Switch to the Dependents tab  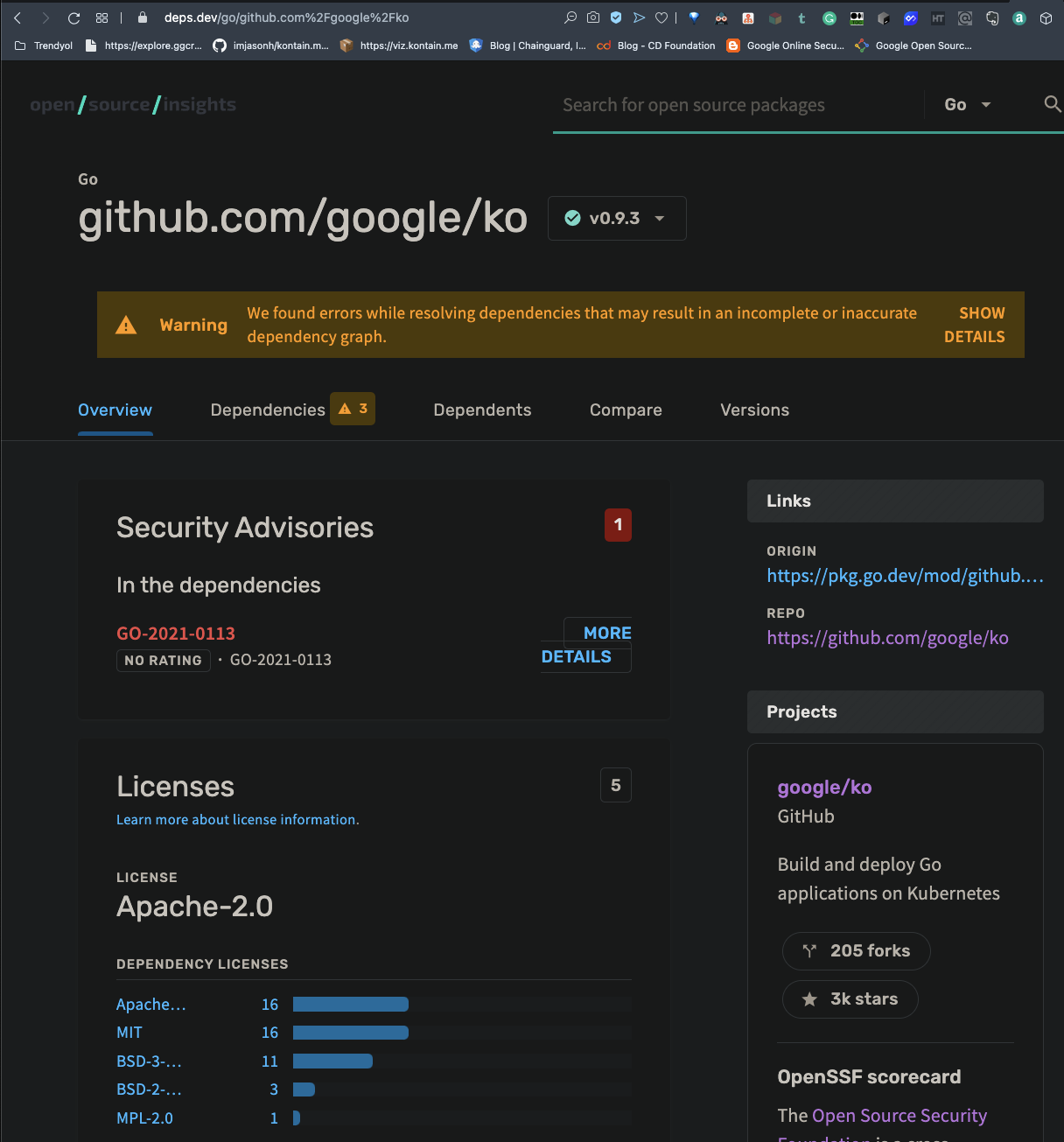click(x=482, y=410)
